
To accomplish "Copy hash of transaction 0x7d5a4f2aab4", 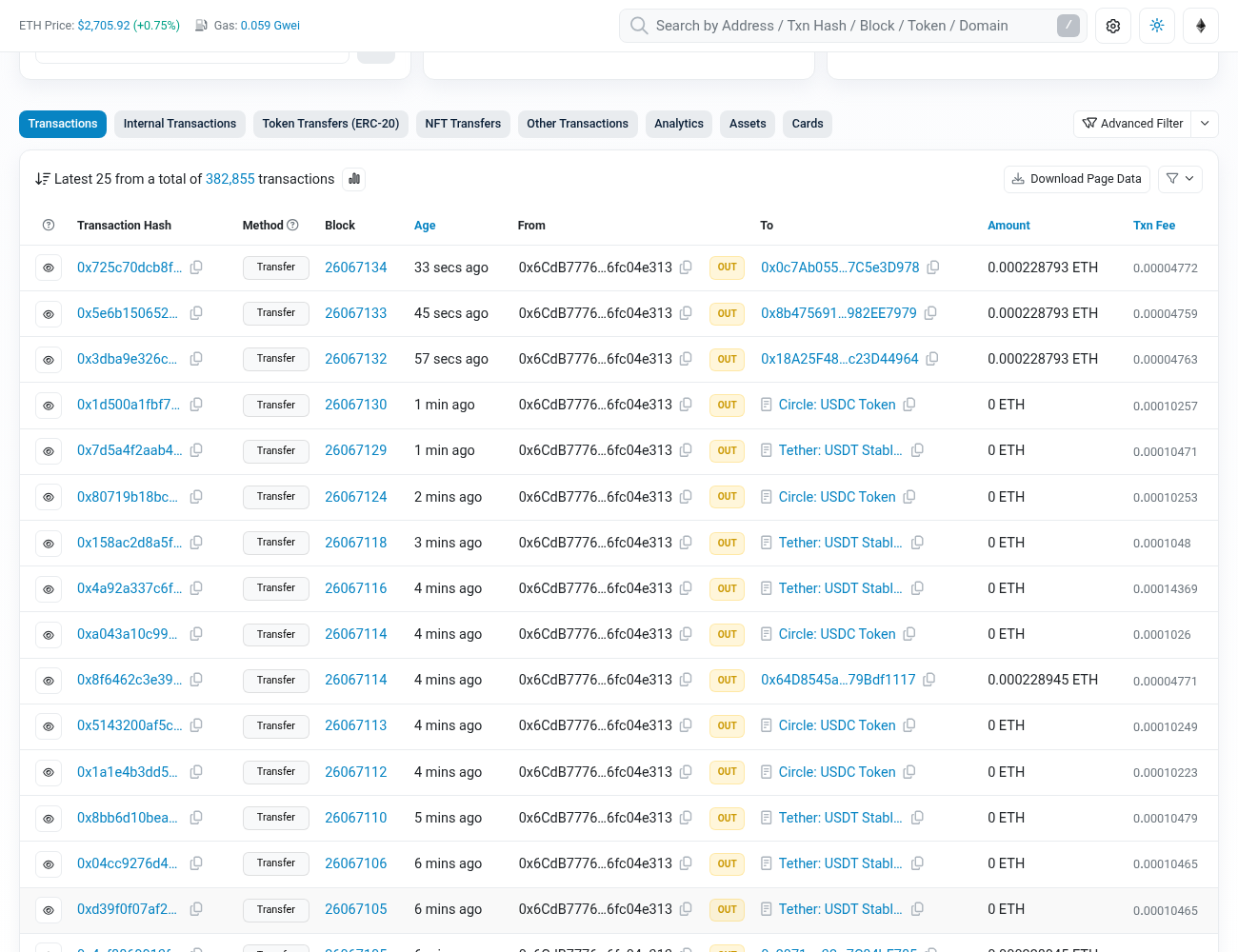I will (196, 450).
